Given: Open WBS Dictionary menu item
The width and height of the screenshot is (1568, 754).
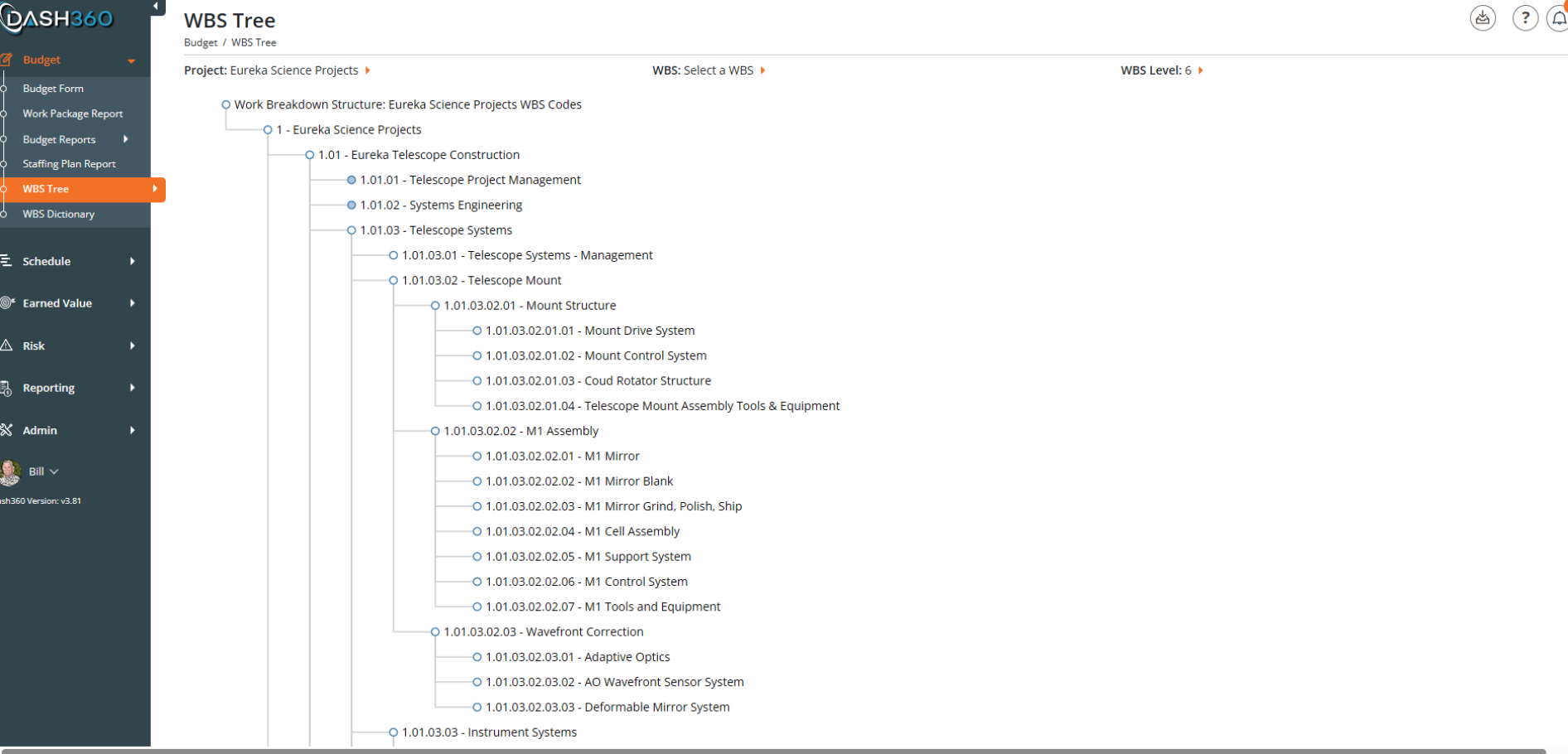Looking at the screenshot, I should pyautogui.click(x=59, y=215).
